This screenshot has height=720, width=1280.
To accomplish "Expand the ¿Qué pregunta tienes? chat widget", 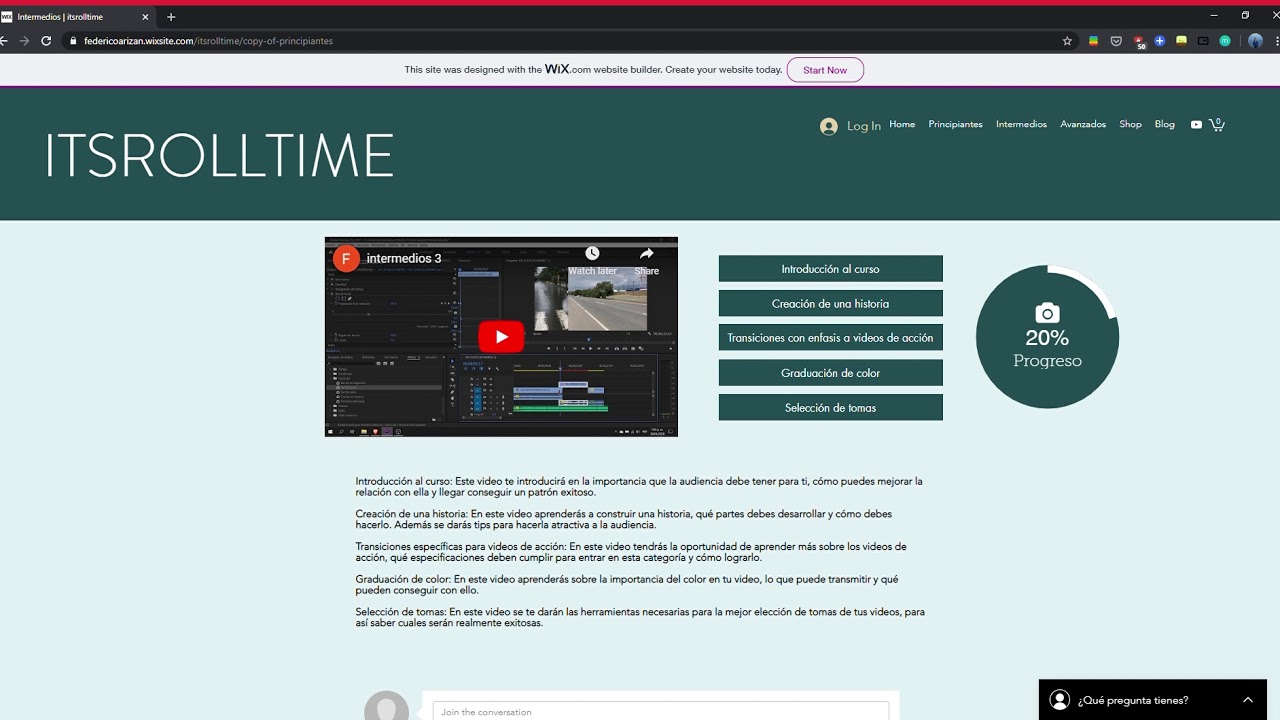I will pyautogui.click(x=1247, y=700).
